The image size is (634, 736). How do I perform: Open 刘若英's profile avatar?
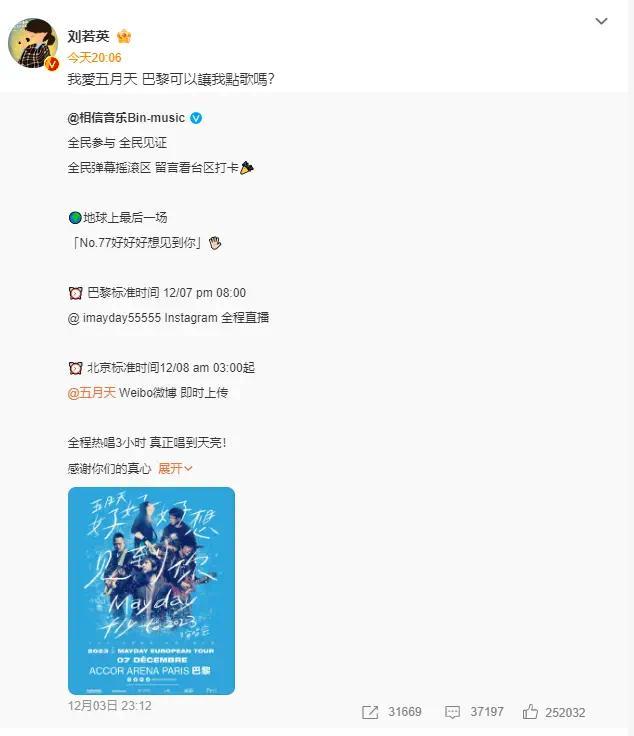[33, 43]
